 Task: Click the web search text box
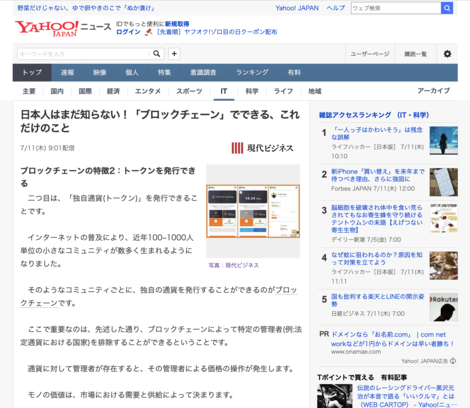pos(396,8)
